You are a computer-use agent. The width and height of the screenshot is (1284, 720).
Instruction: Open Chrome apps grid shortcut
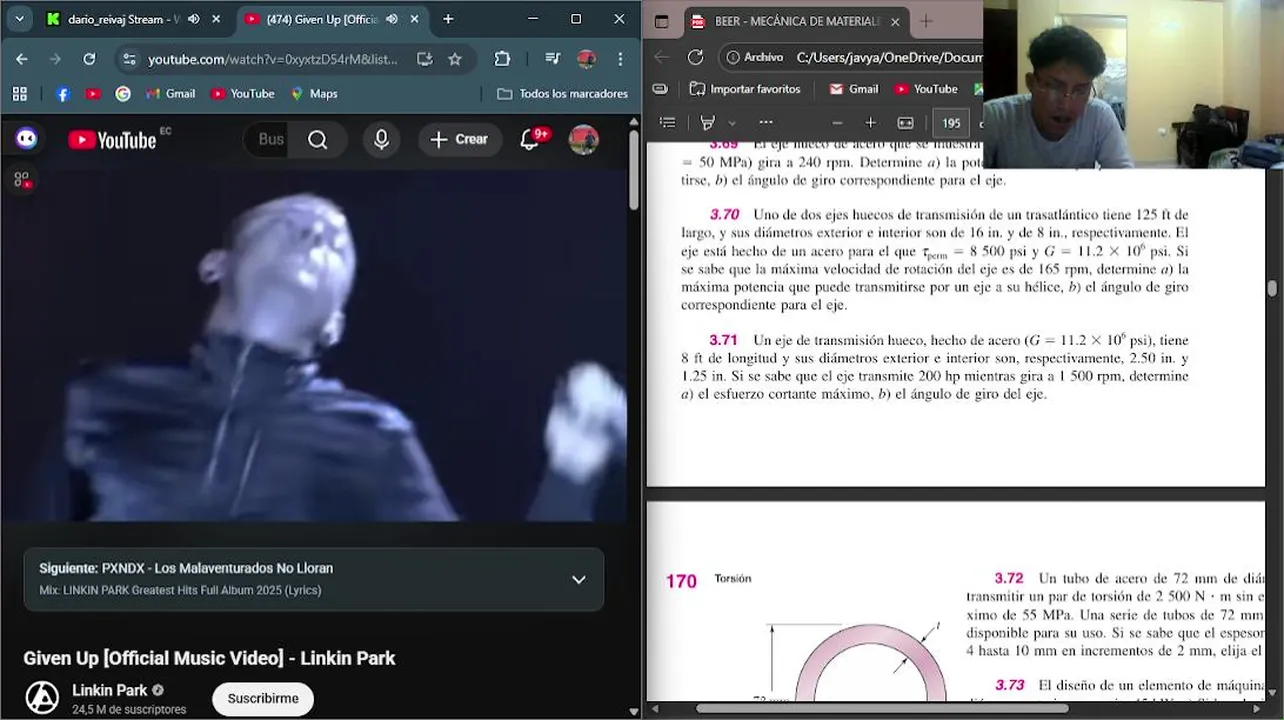click(x=19, y=93)
